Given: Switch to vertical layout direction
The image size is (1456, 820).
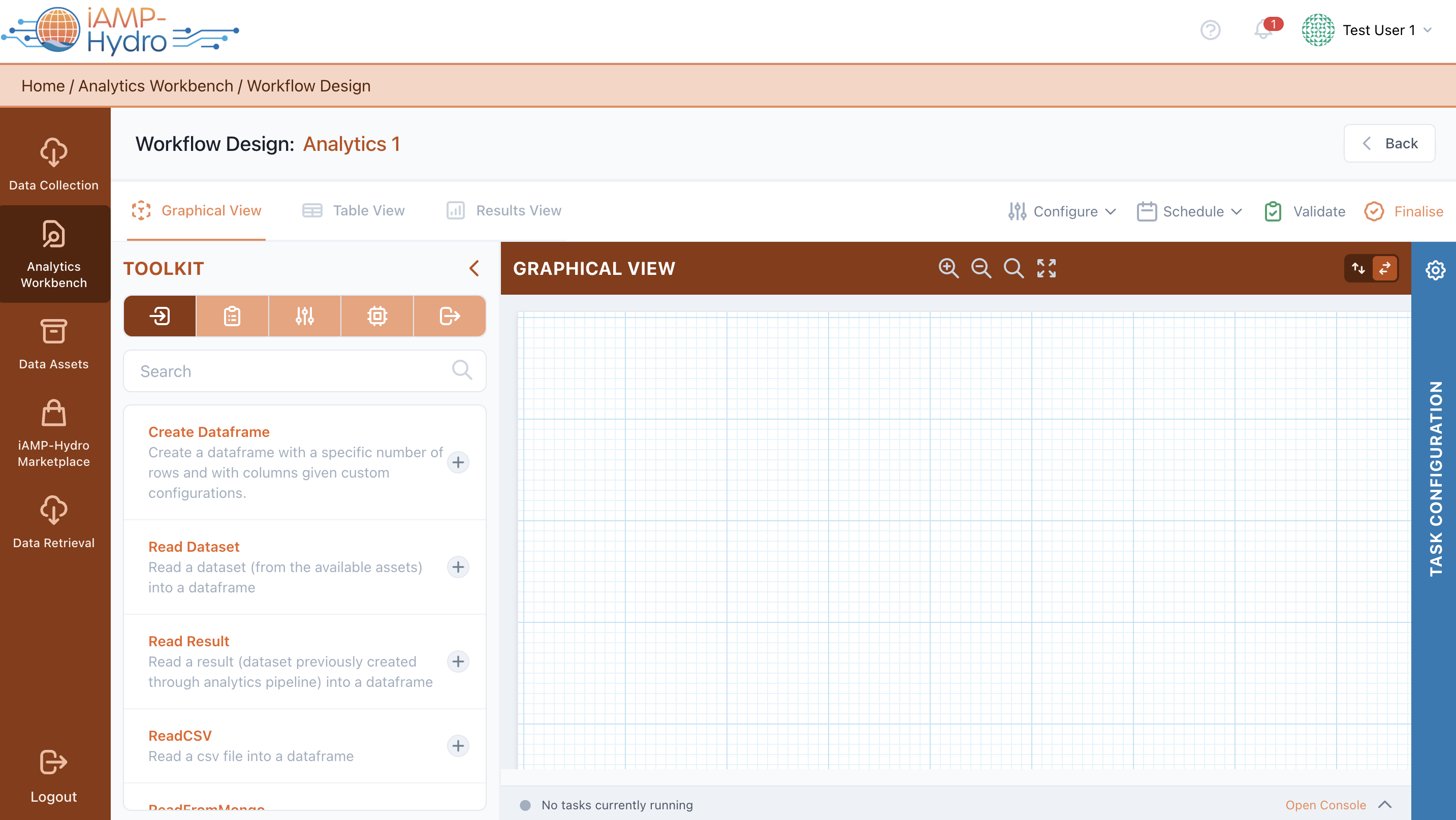Looking at the screenshot, I should coord(1358,268).
